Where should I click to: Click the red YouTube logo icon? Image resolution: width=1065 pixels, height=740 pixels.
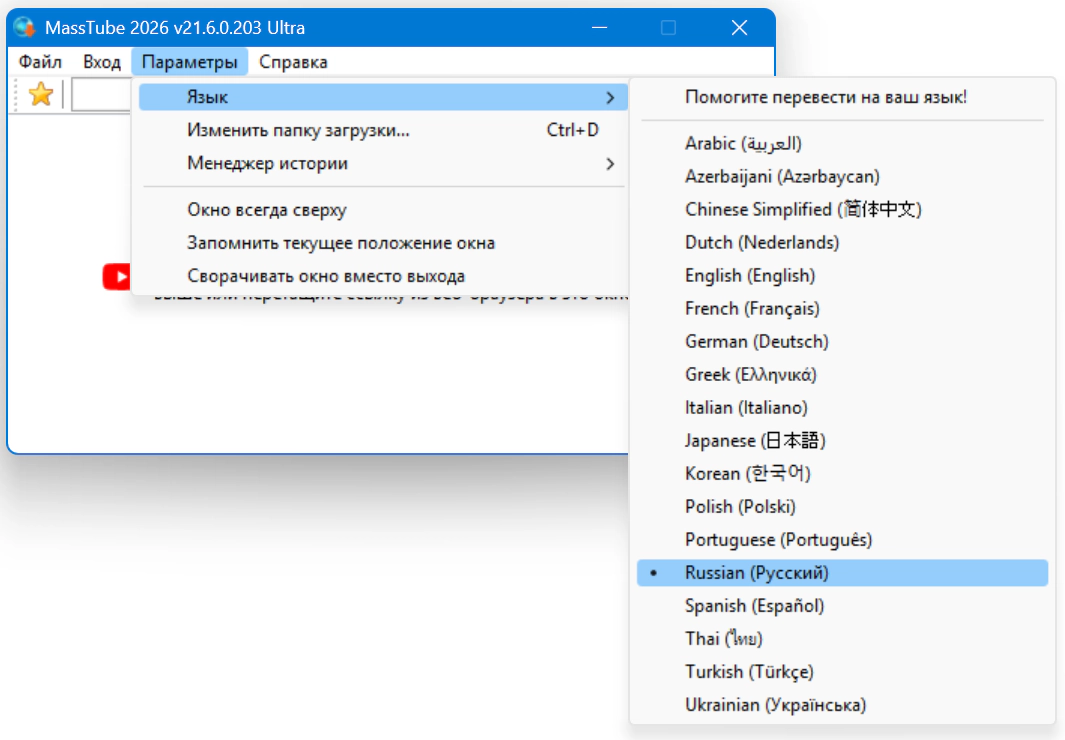(x=117, y=277)
